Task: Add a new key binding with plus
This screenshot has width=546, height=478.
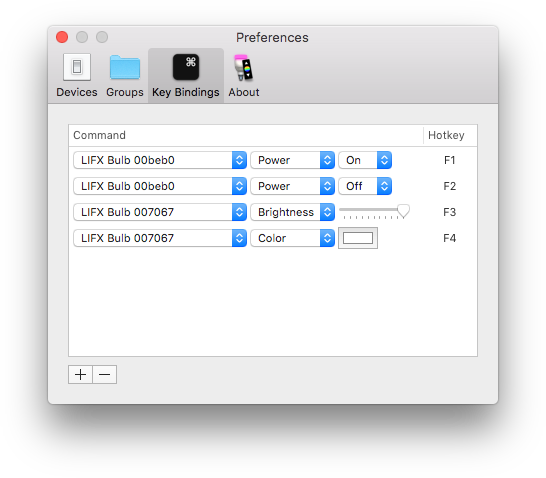Action: click(x=80, y=375)
